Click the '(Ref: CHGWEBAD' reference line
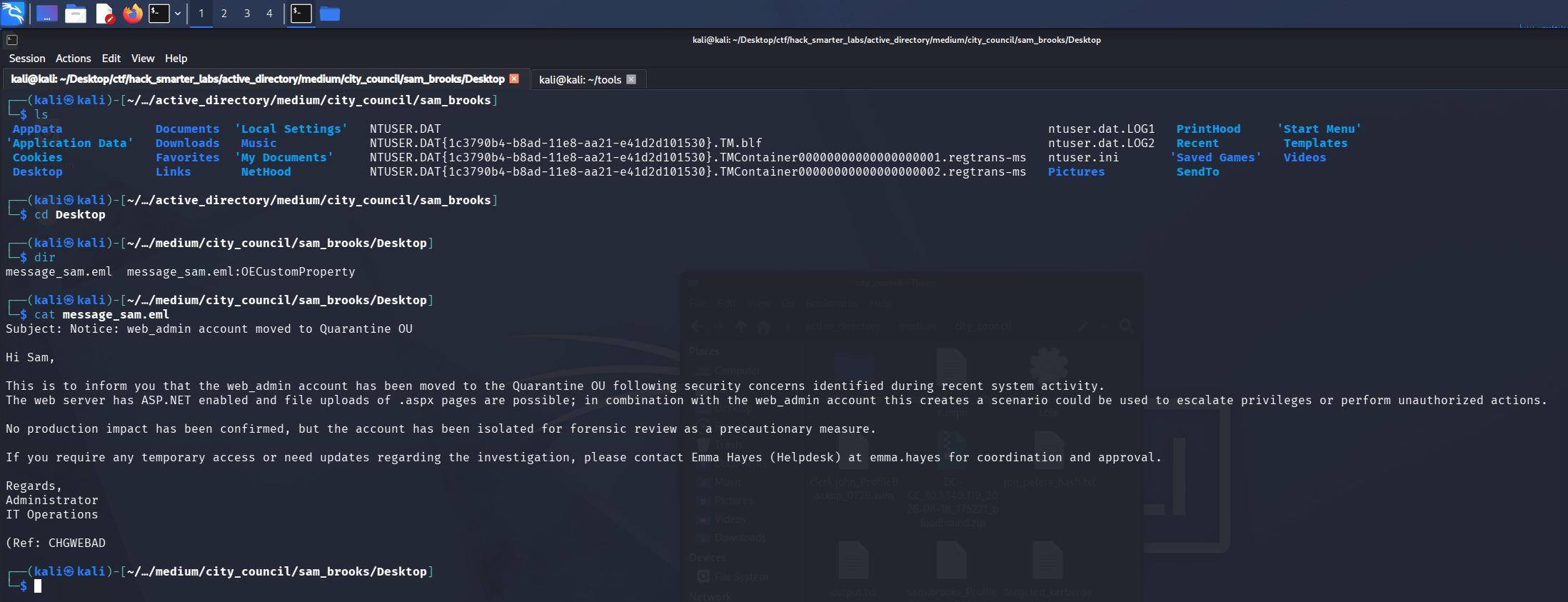 click(56, 543)
